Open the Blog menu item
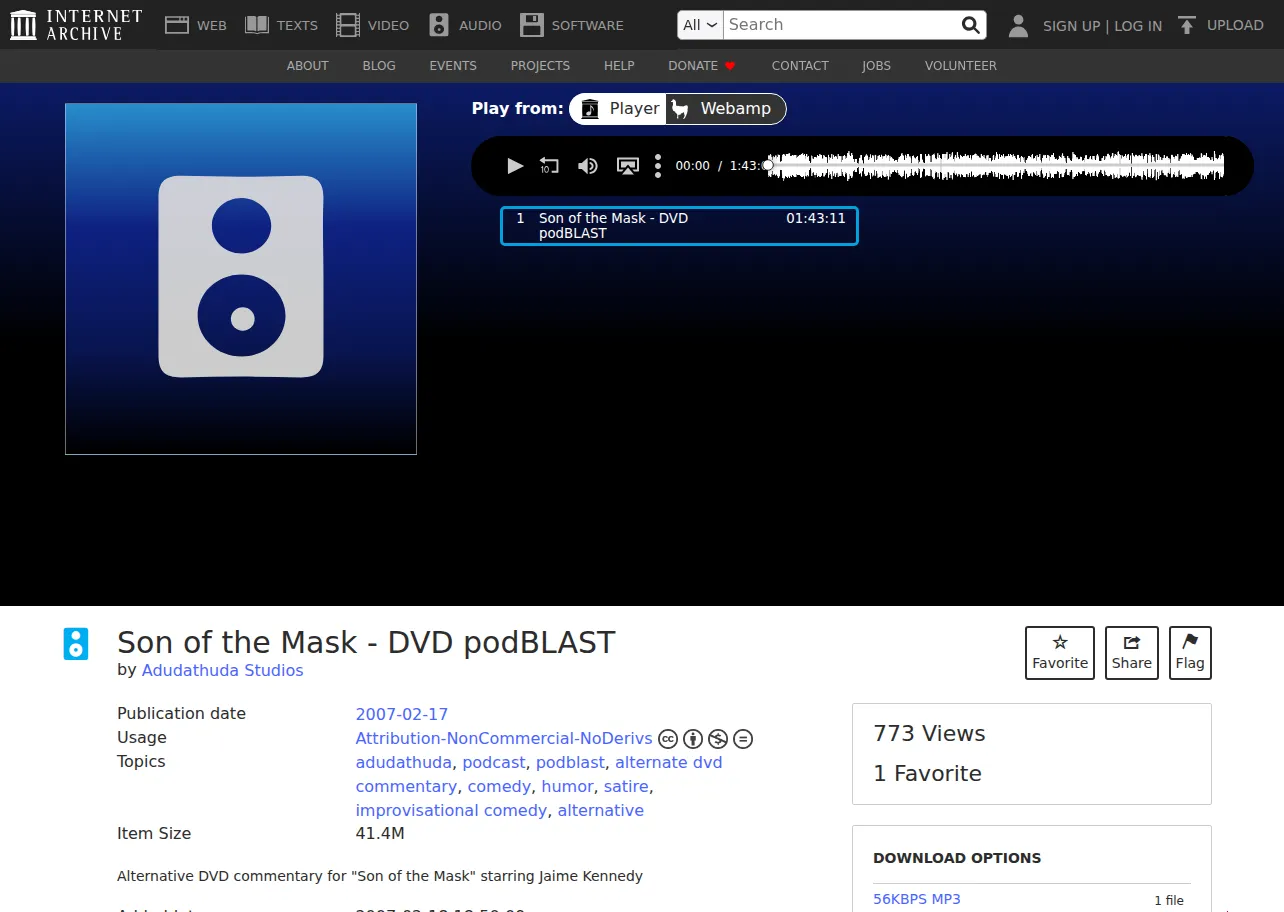This screenshot has height=912, width=1284. (x=379, y=66)
